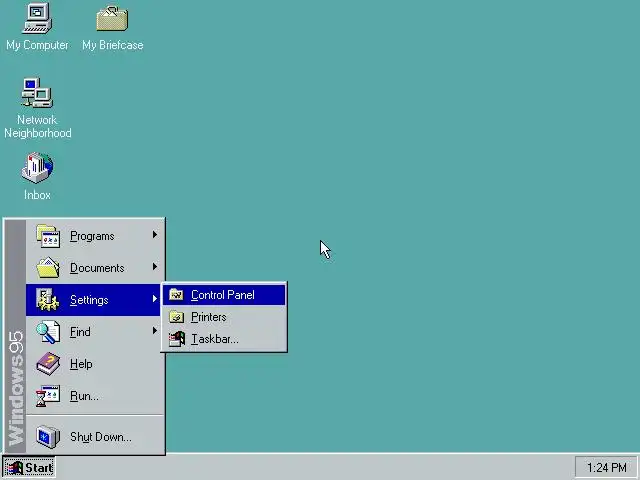The height and width of the screenshot is (480, 640).
Task: Choose Taskbar... from Settings submenu
Action: [x=224, y=339]
